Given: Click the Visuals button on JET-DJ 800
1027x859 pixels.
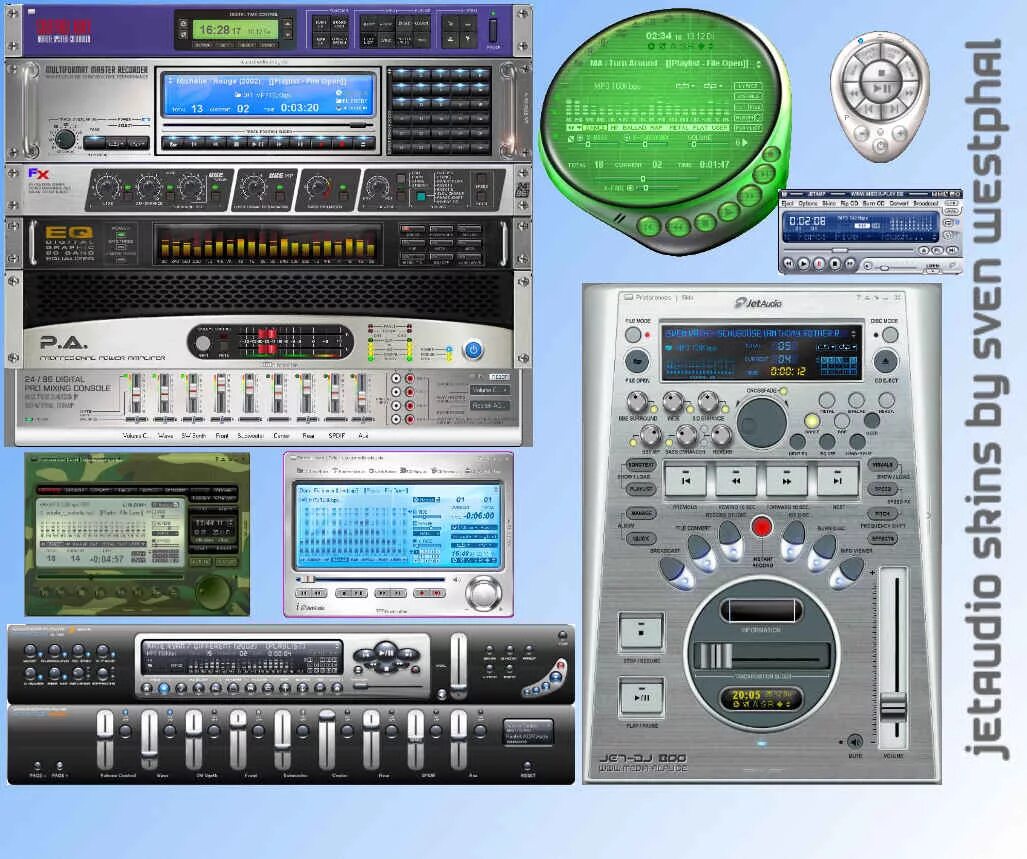Looking at the screenshot, I should [882, 465].
